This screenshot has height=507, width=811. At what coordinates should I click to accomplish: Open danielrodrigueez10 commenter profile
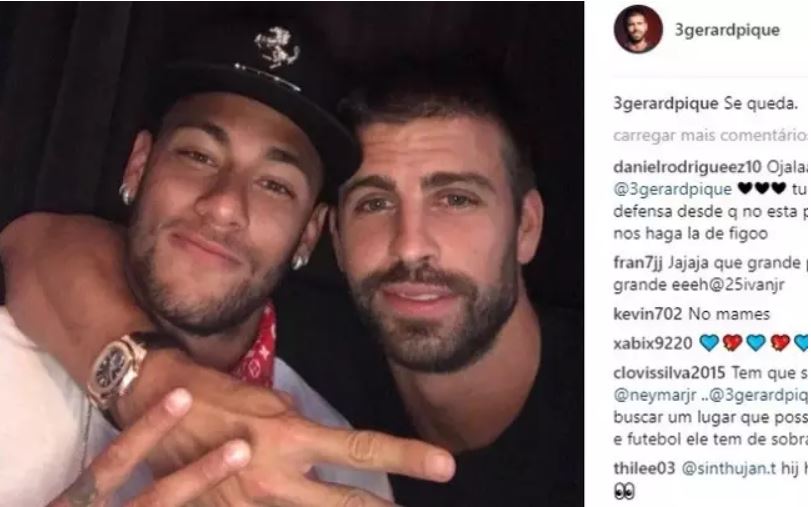[x=687, y=167]
